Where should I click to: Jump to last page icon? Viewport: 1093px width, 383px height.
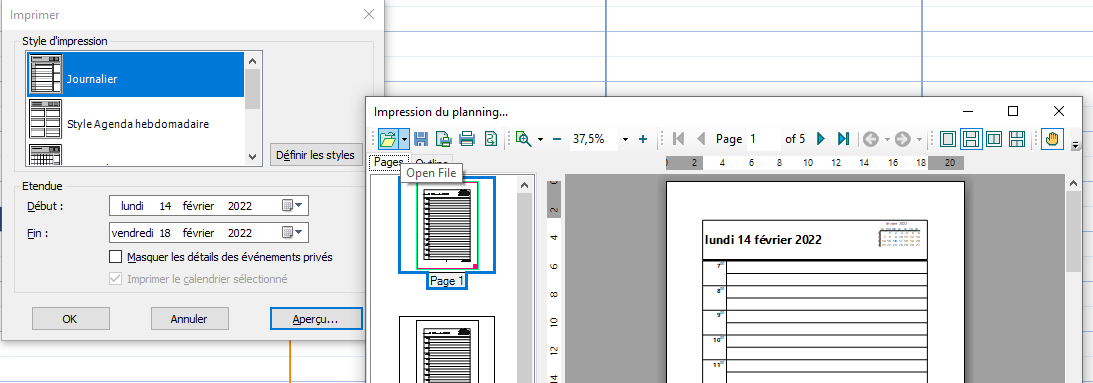(843, 139)
